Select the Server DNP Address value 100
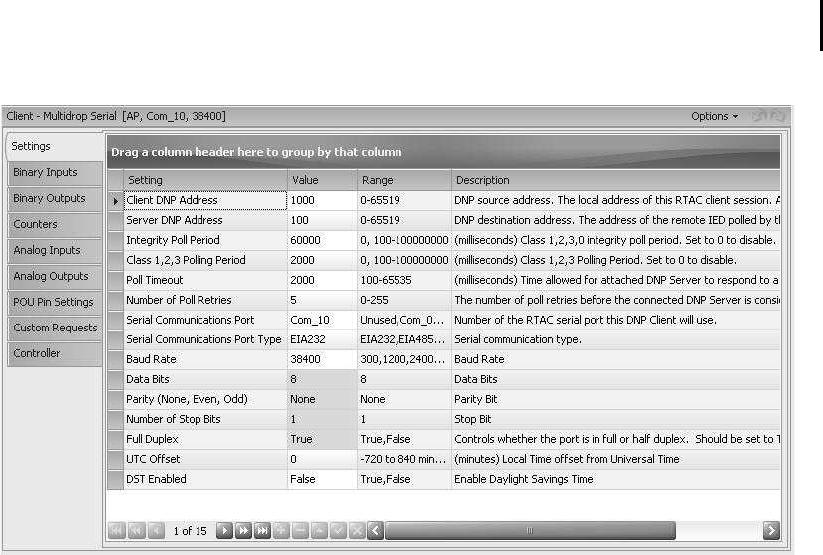 pyautogui.click(x=322, y=221)
